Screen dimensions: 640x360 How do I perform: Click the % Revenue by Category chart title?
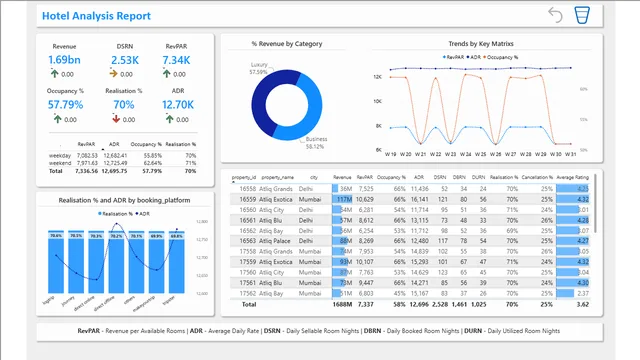pyautogui.click(x=287, y=44)
